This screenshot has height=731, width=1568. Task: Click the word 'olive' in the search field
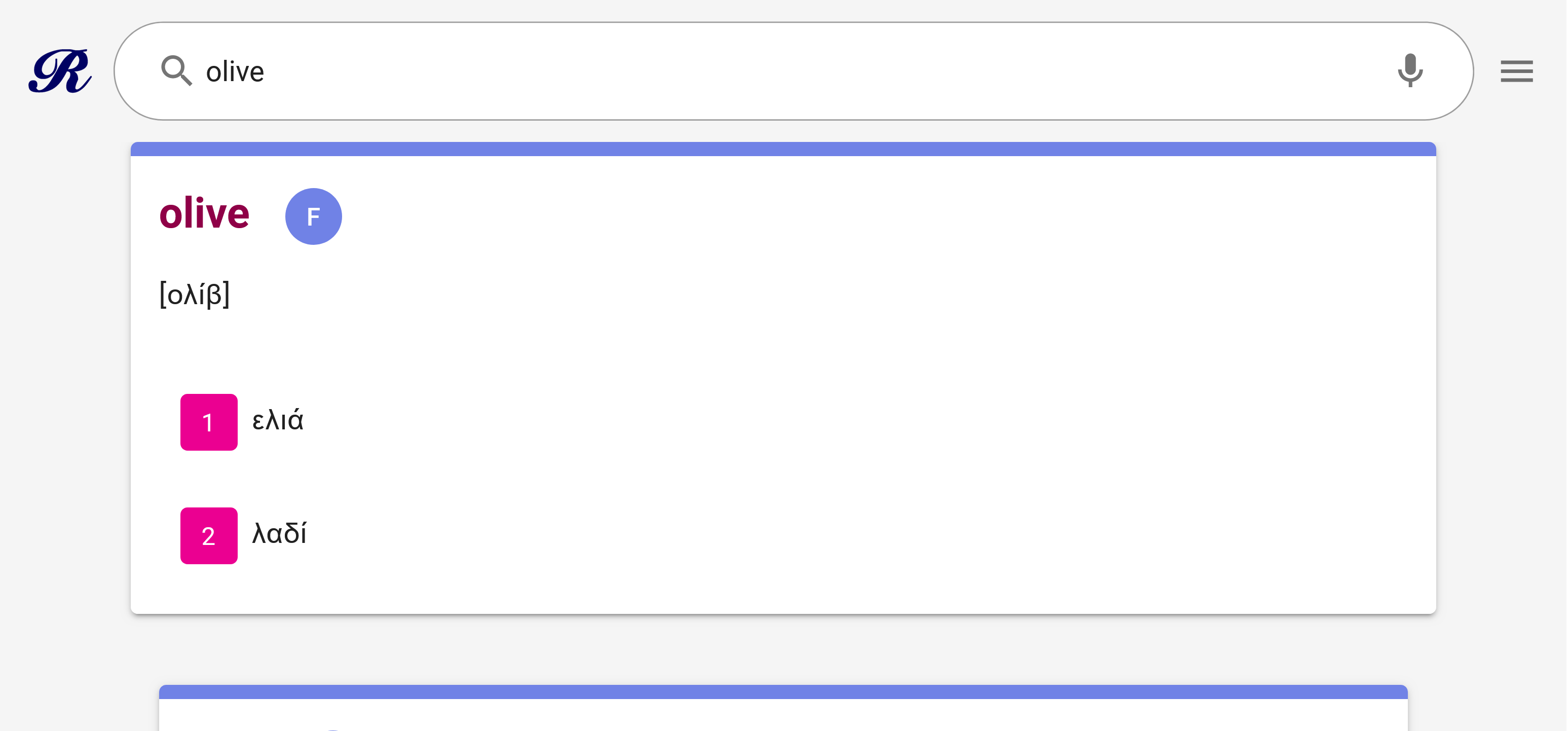point(235,72)
